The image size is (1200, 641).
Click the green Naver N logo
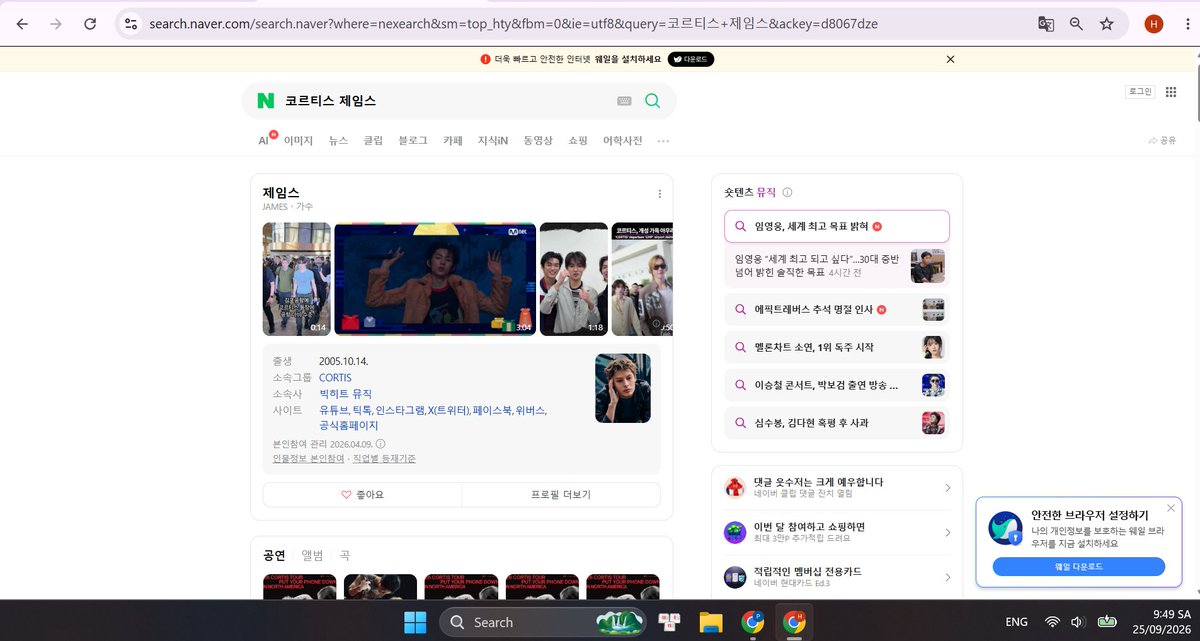(265, 101)
